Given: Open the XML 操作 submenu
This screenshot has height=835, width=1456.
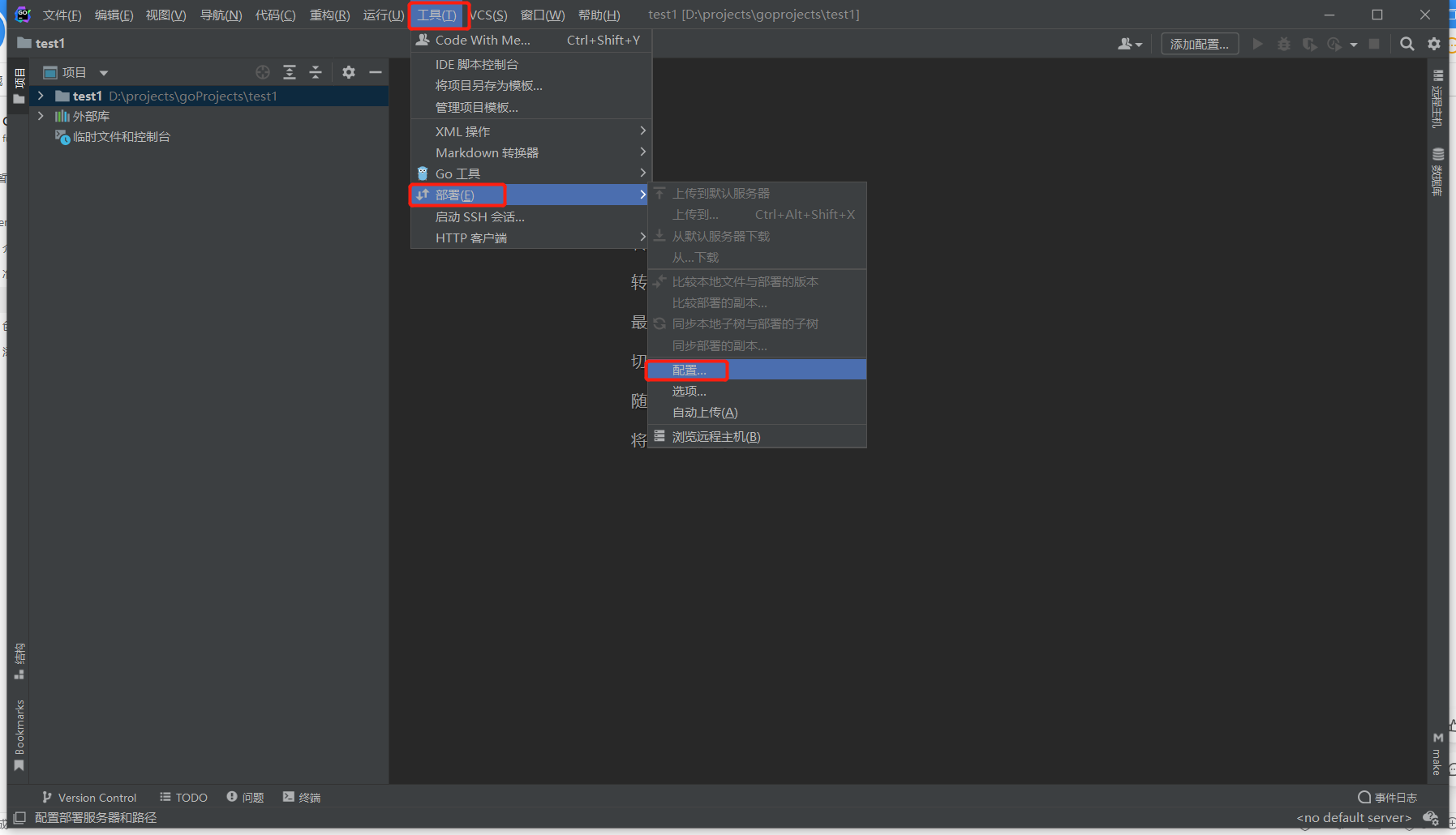Looking at the screenshot, I should pos(531,131).
